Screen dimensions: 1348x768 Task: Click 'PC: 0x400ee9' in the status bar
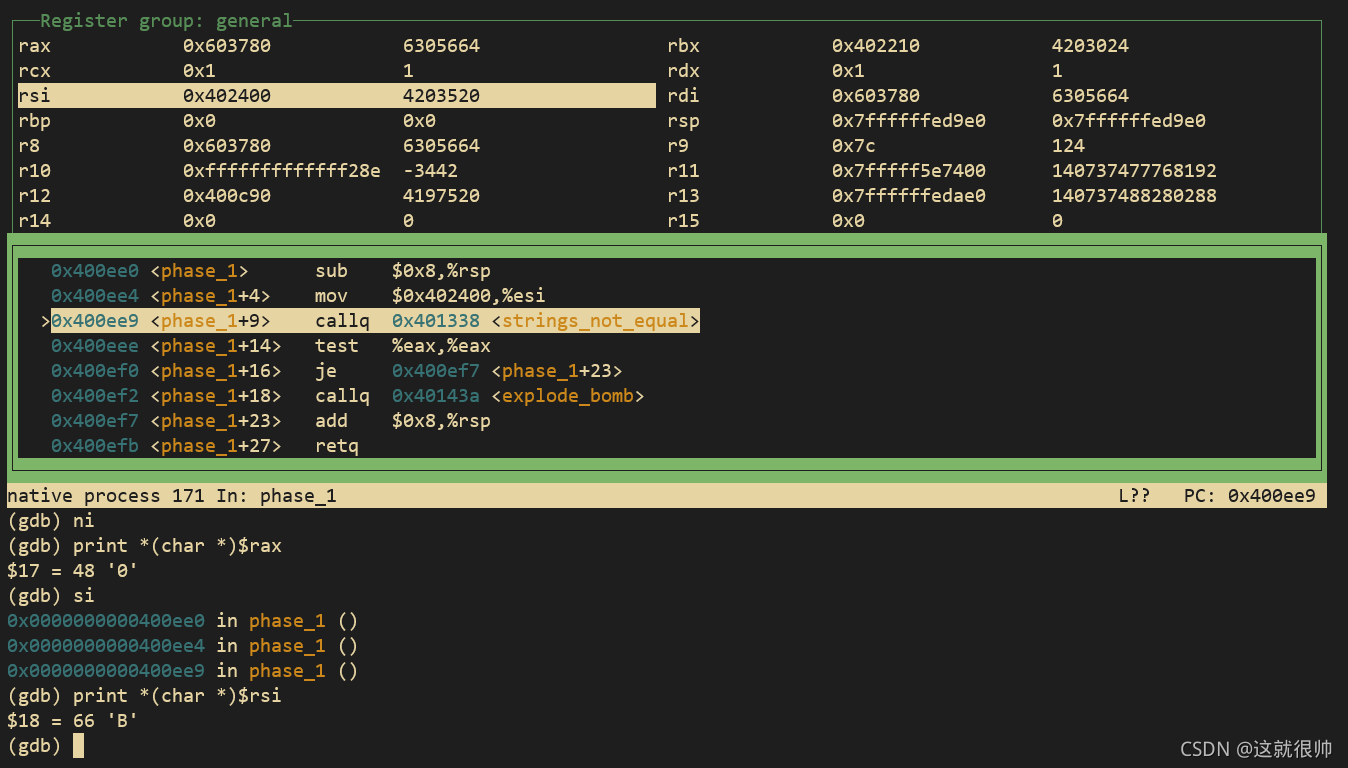(x=1250, y=496)
